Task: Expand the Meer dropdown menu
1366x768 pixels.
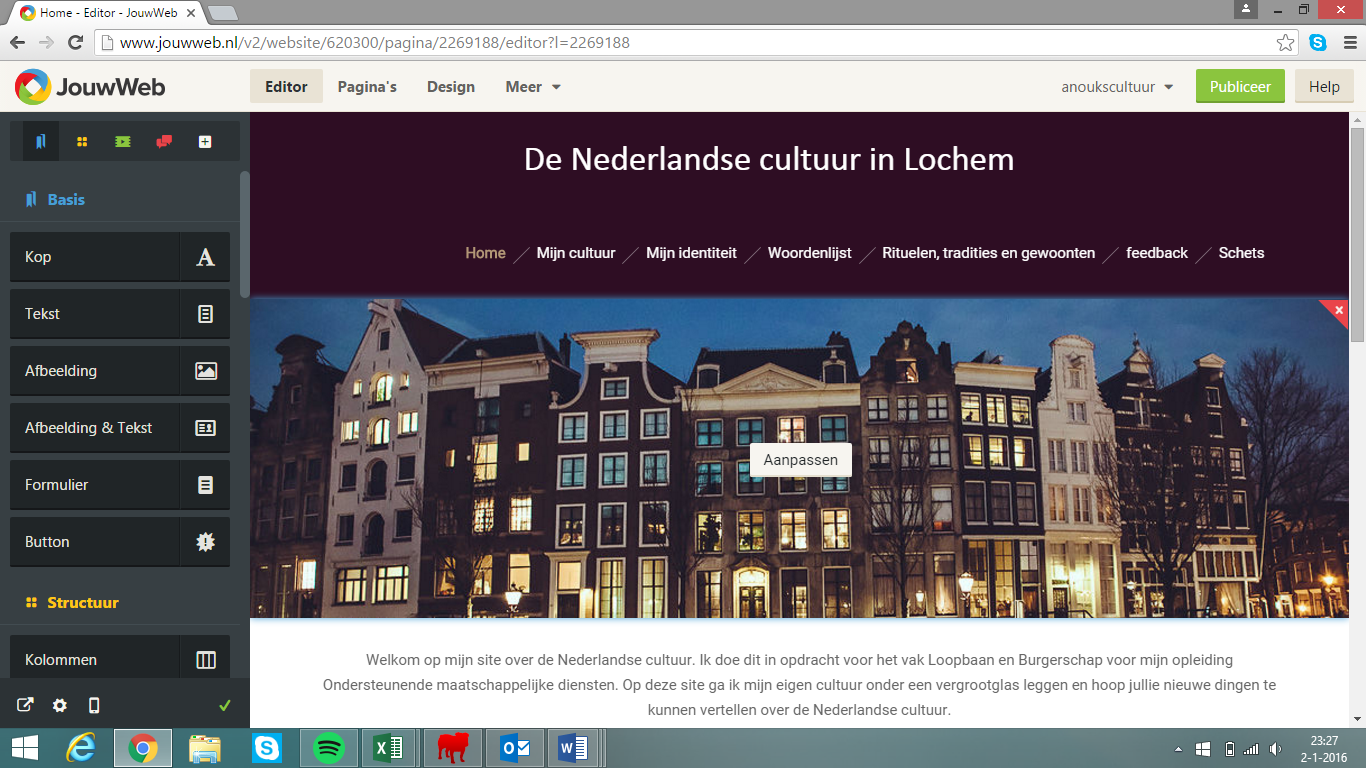Action: 533,87
